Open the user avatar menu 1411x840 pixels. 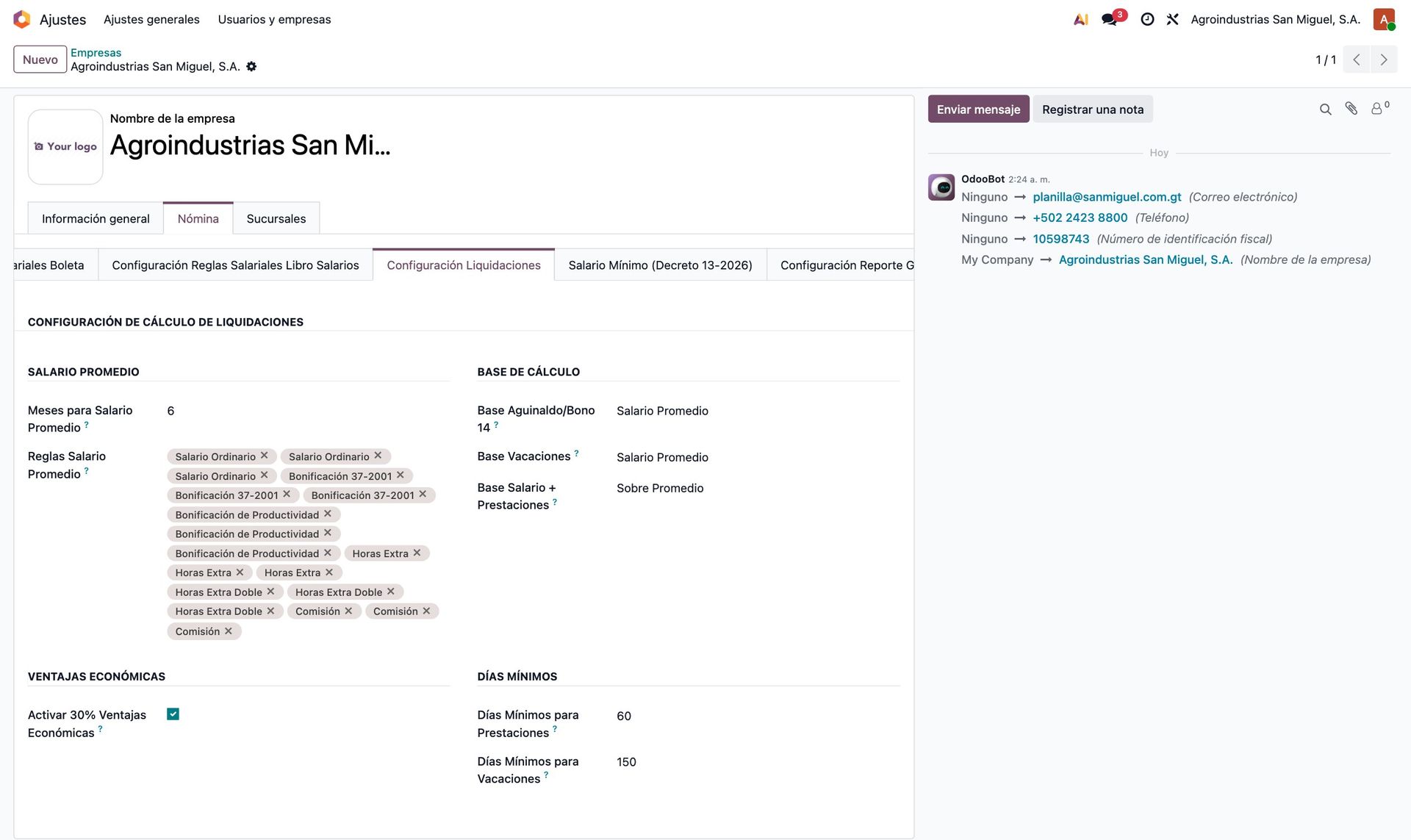pos(1384,19)
